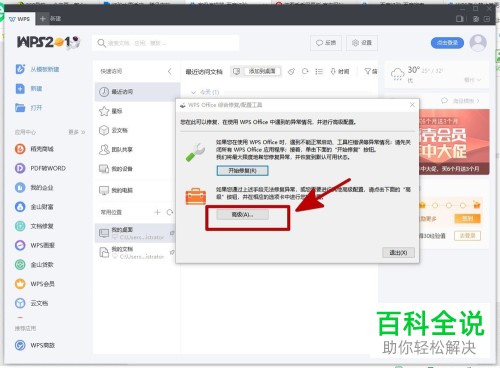
Task: Switch to list view icon
Action: [319, 71]
